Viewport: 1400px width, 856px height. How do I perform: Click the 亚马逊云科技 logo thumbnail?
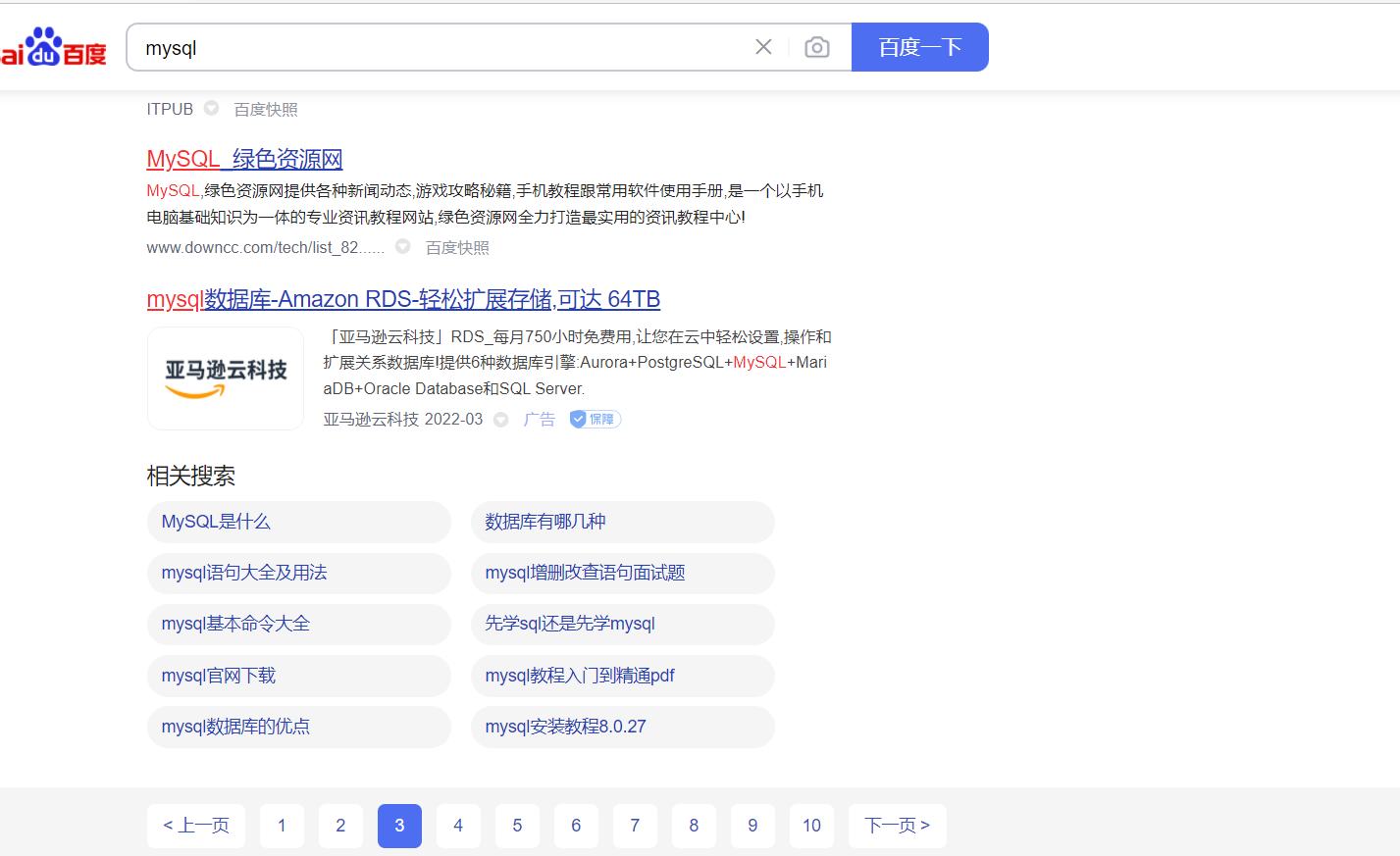(x=226, y=378)
